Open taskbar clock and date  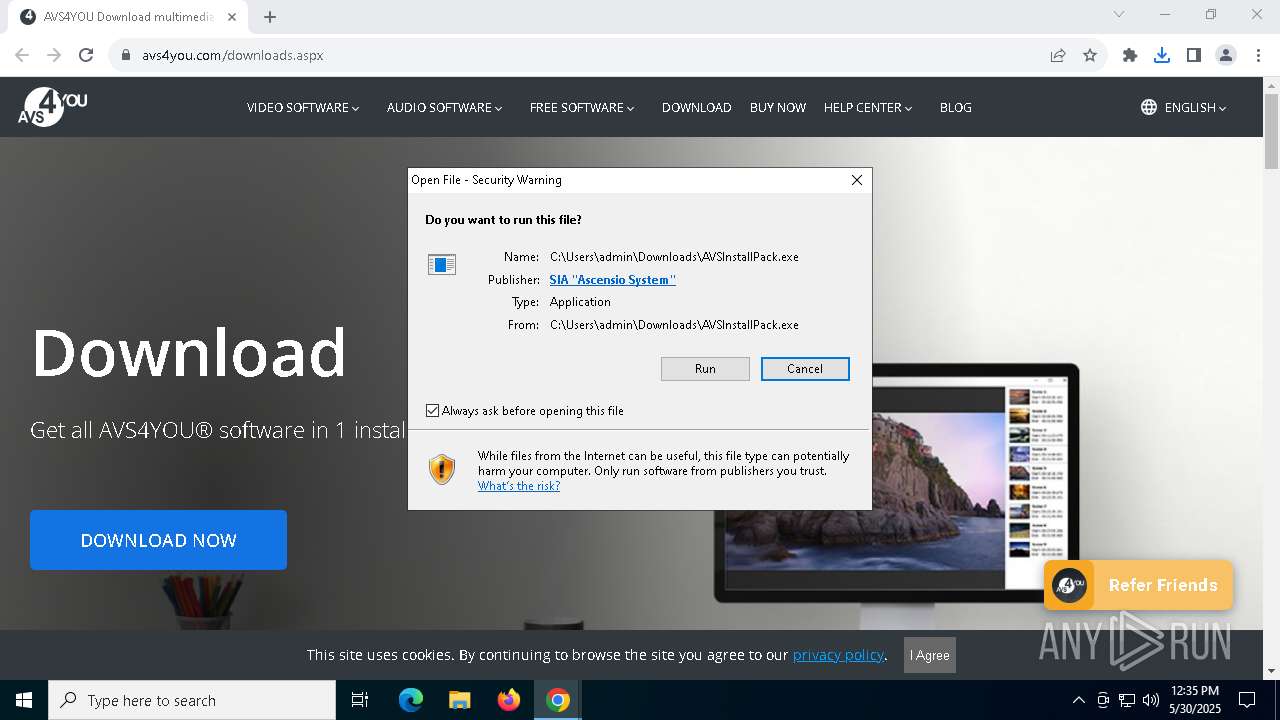(x=1194, y=700)
